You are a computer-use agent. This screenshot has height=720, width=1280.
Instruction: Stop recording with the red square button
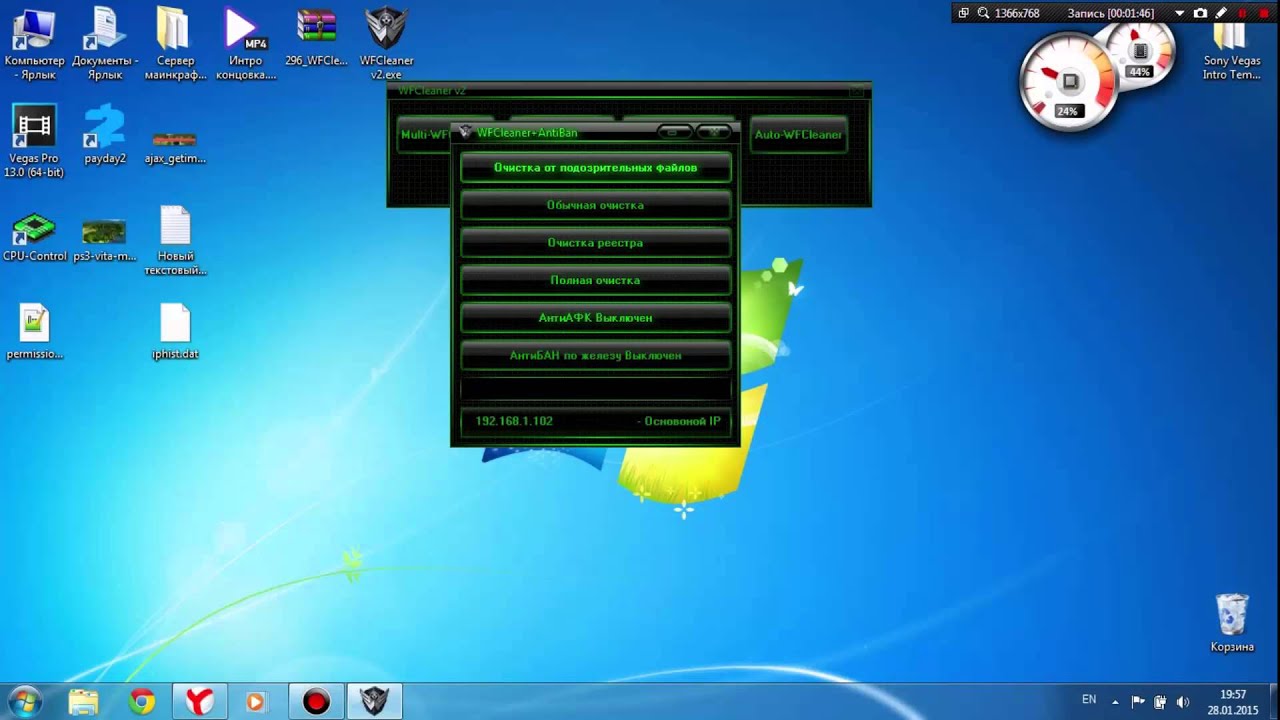click(x=1264, y=13)
